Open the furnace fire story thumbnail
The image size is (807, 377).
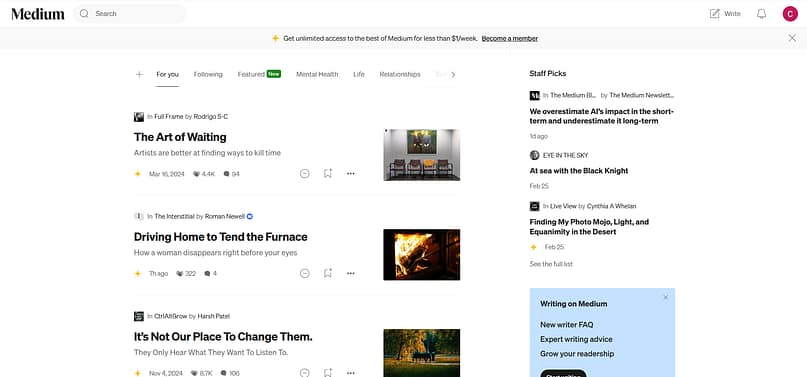pos(422,255)
